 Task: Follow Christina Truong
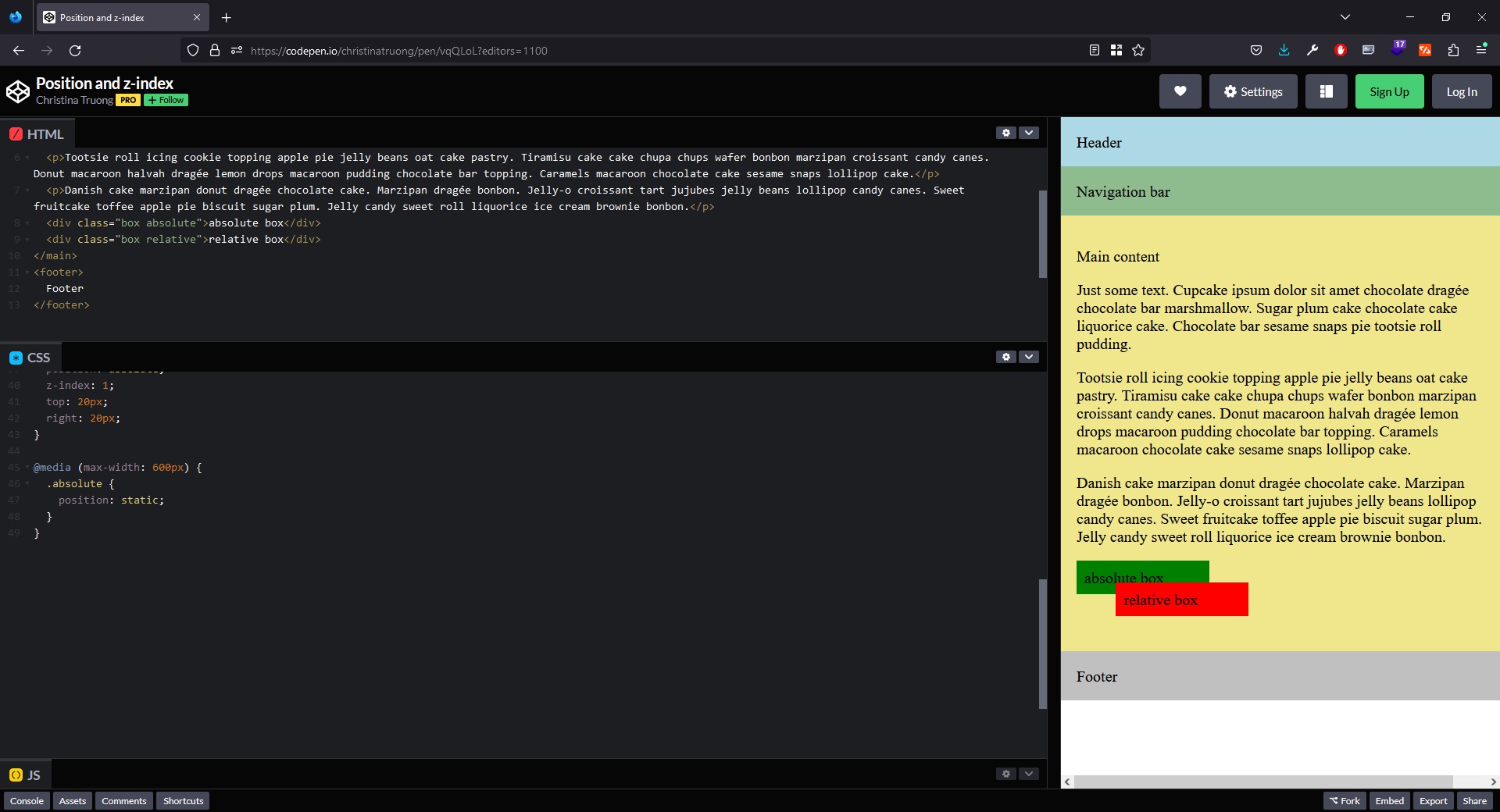coord(166,100)
